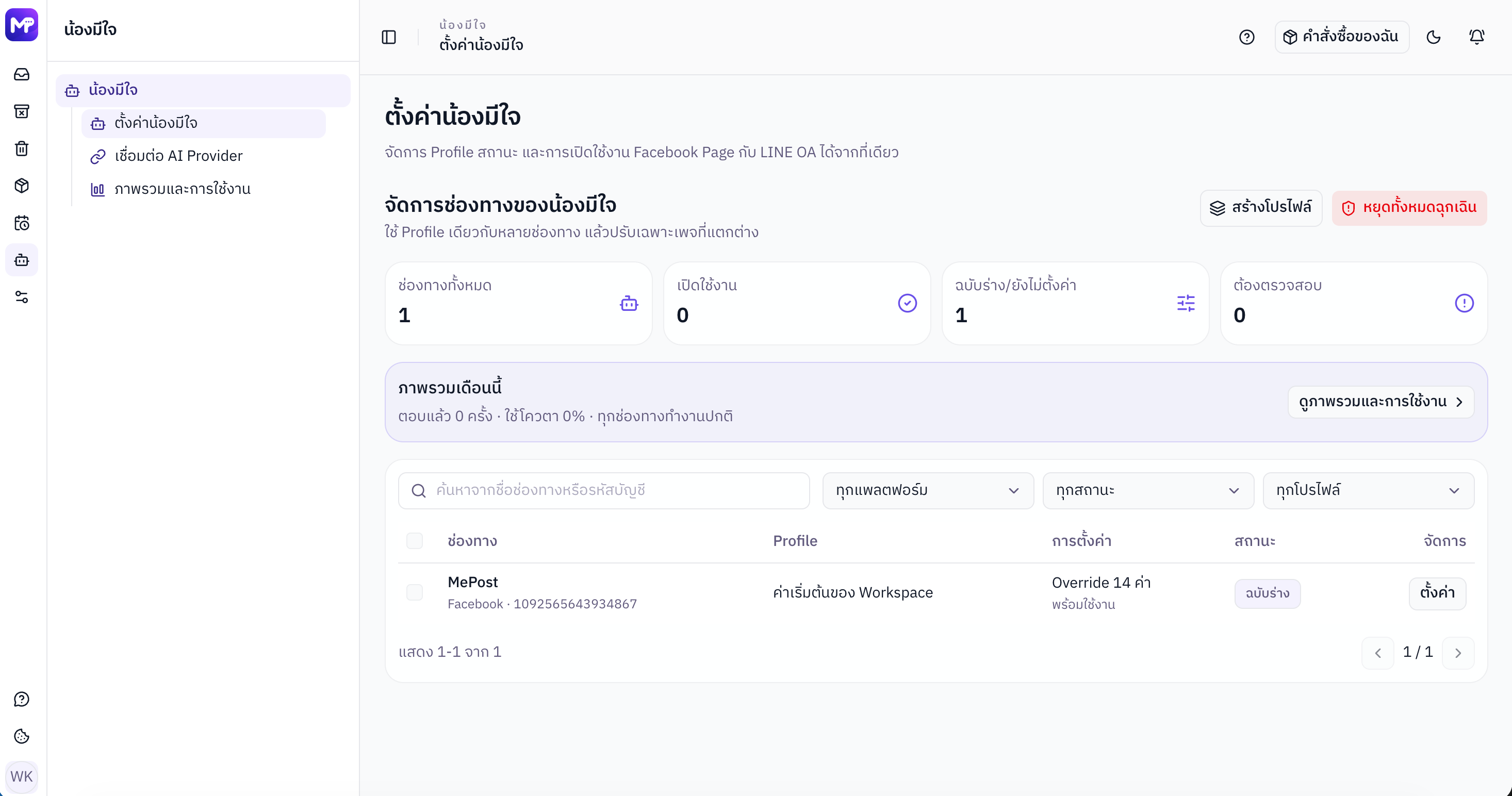Open the trash icon in left rail
The width and height of the screenshot is (1512, 796).
pyautogui.click(x=22, y=148)
